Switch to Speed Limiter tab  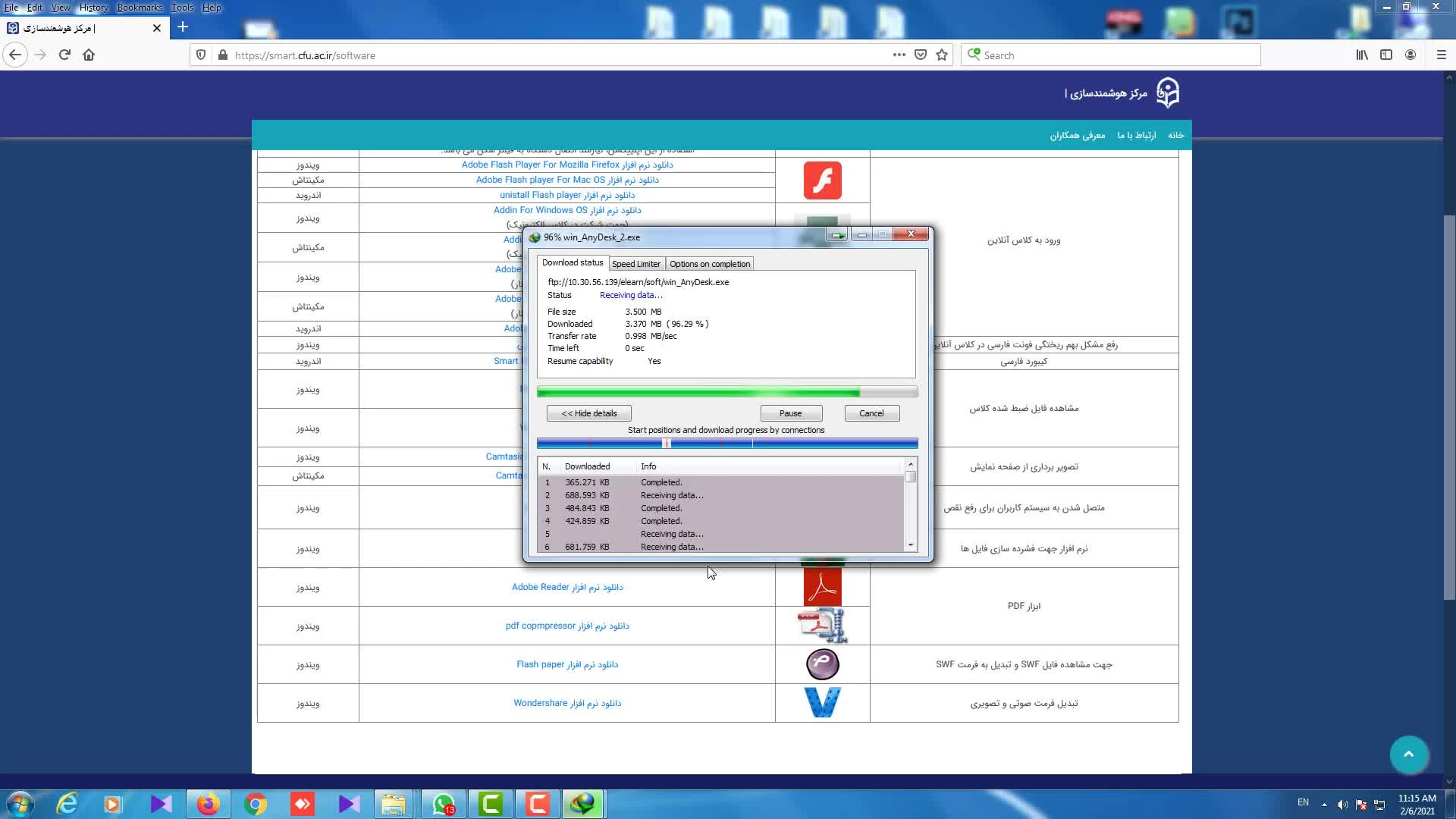(635, 264)
